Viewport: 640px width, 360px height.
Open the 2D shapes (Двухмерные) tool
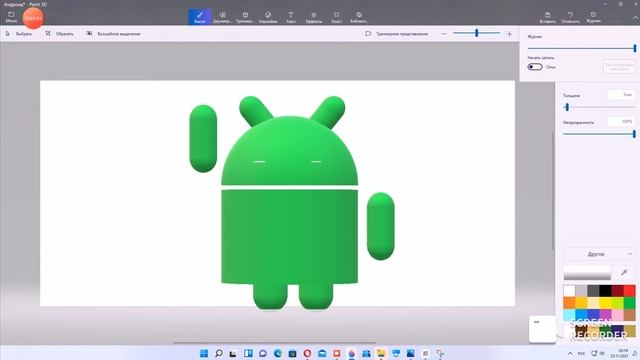coord(222,17)
